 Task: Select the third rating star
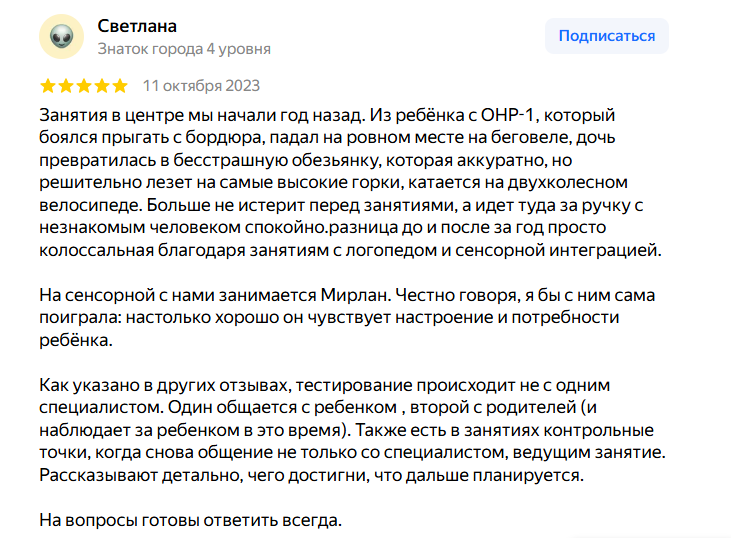(x=84, y=86)
